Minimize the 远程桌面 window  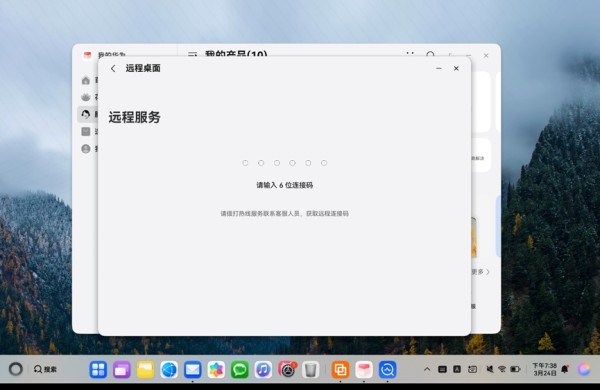pyautogui.click(x=439, y=69)
